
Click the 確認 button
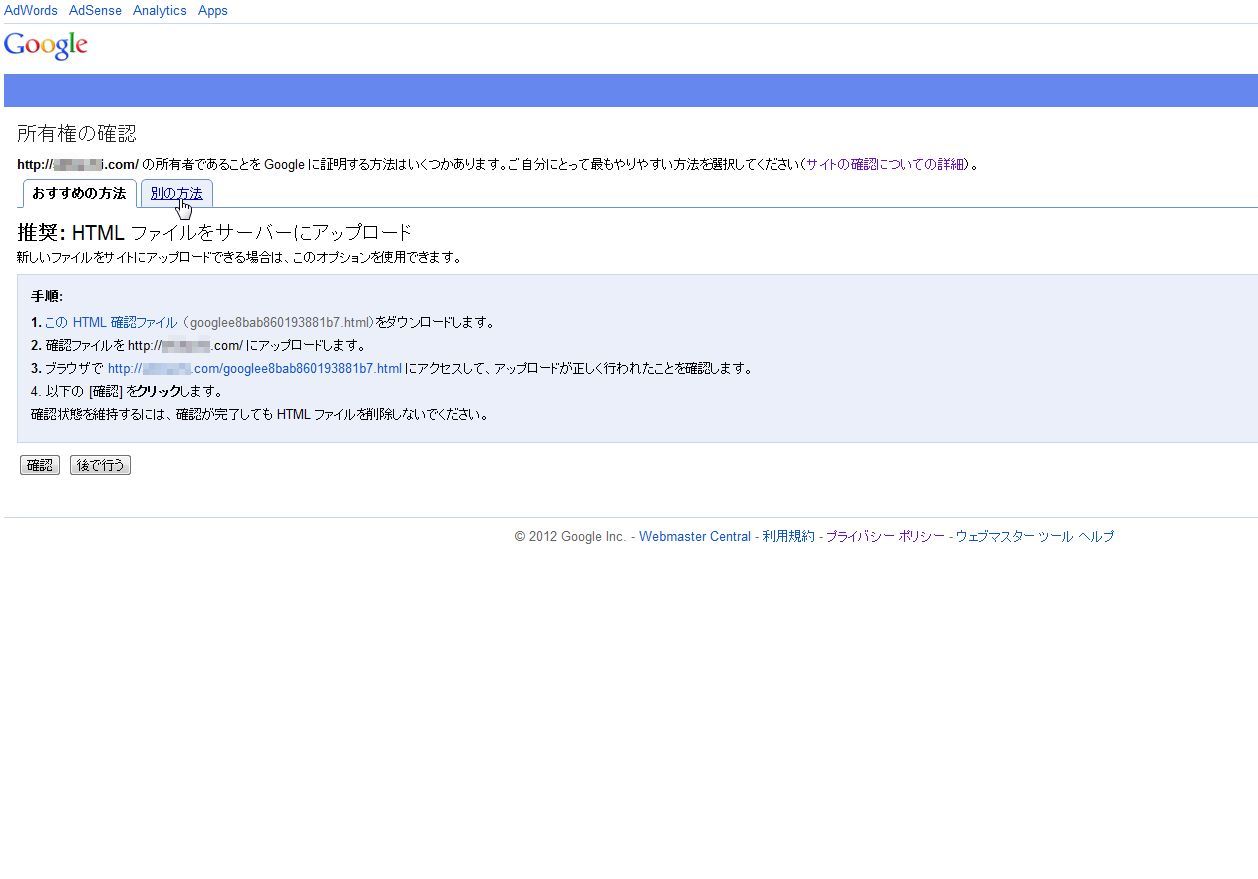40,465
